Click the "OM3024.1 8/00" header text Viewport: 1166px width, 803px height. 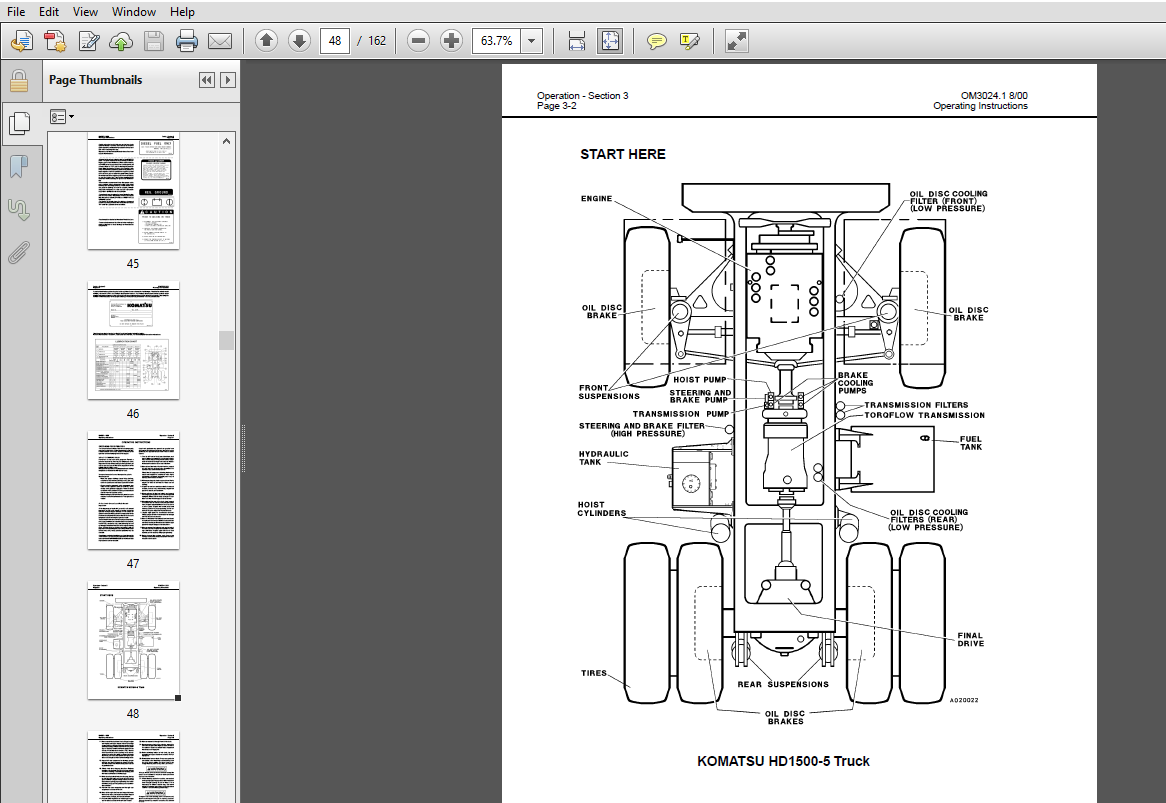[994, 95]
